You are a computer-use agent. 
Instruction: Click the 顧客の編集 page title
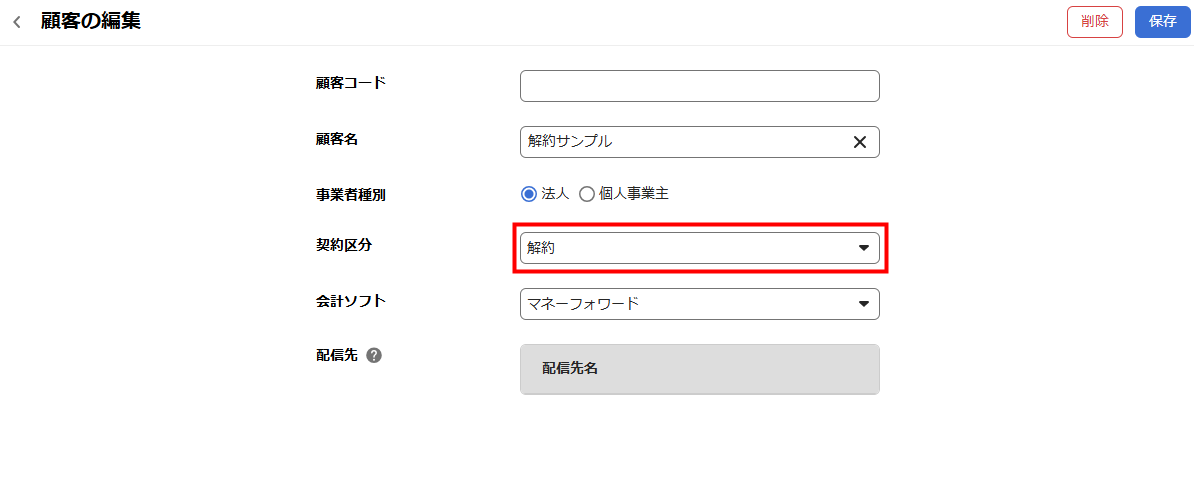pos(90,21)
